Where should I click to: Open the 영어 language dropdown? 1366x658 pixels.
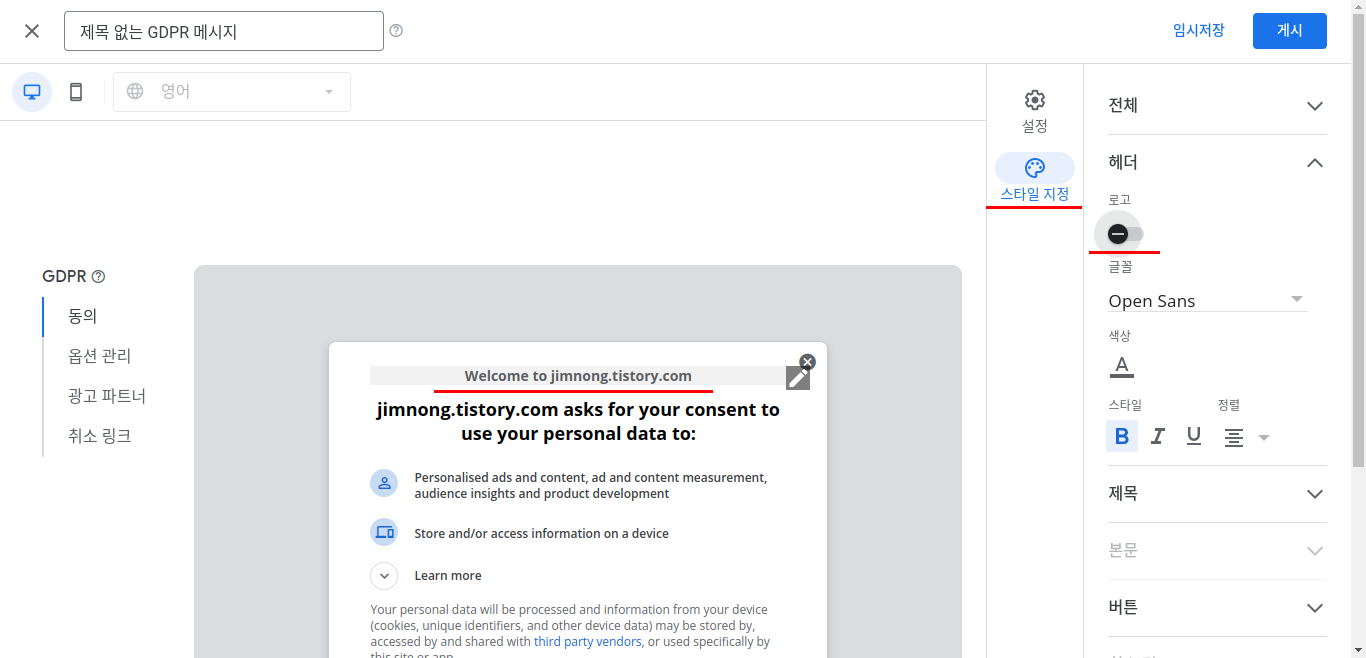point(232,91)
